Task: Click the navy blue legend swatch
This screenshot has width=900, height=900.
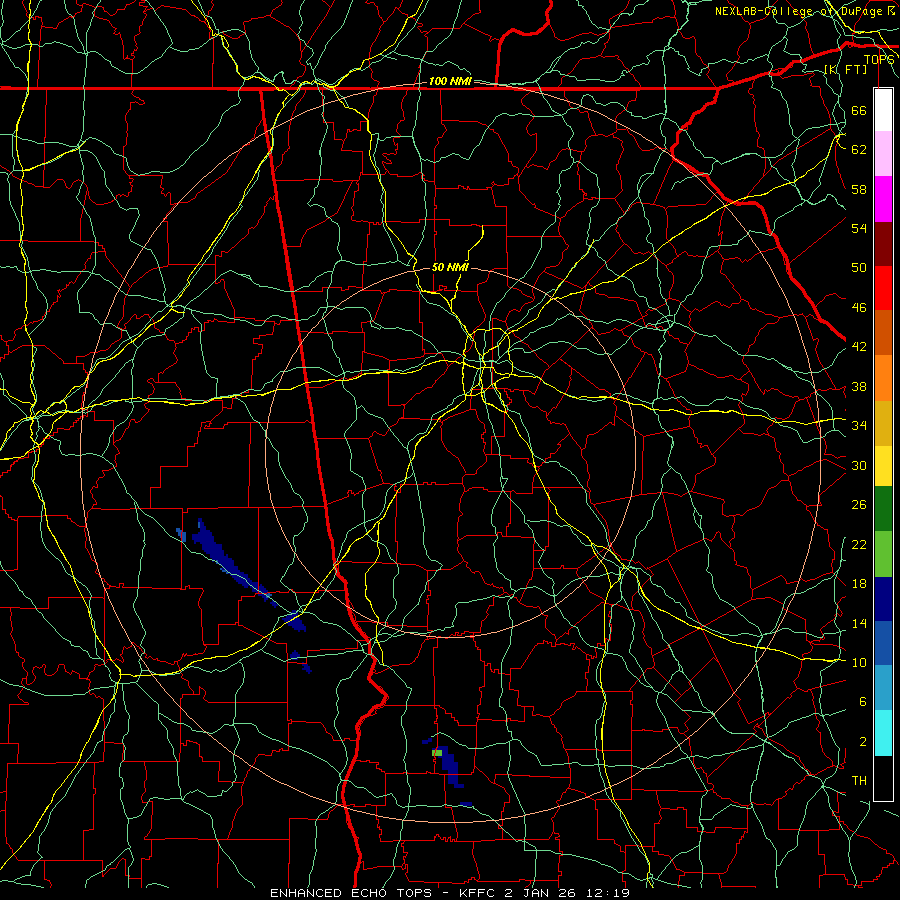Action: [x=883, y=599]
